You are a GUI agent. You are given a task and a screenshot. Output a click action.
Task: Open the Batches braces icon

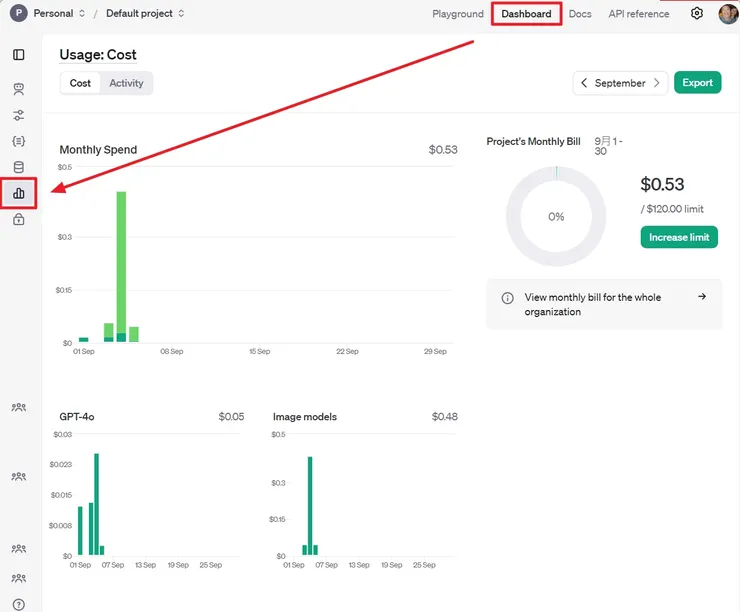coord(19,141)
